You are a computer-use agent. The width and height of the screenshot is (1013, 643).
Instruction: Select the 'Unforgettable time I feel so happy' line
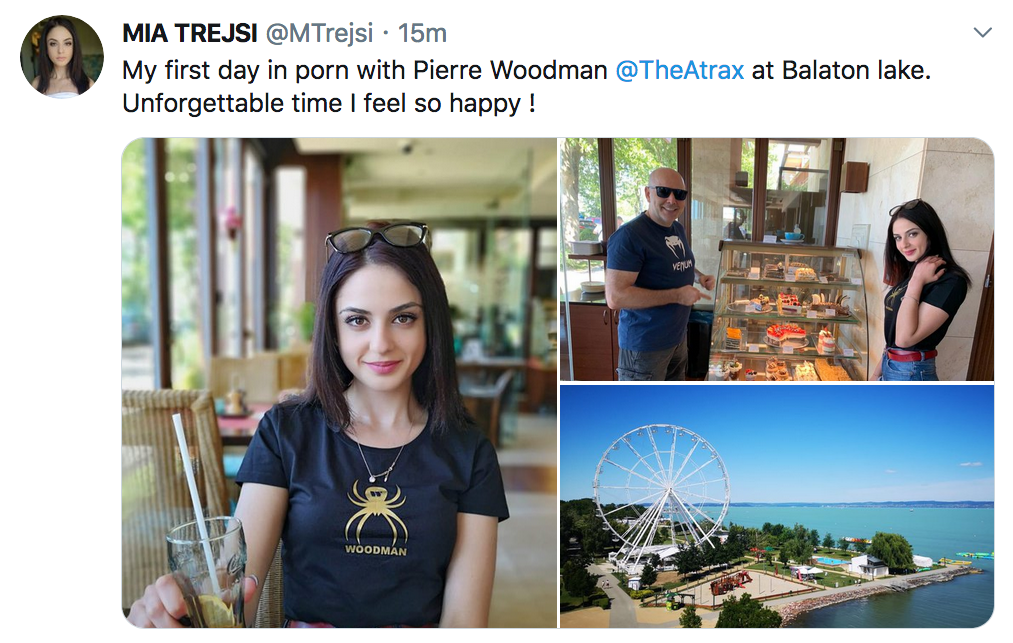pos(328,103)
